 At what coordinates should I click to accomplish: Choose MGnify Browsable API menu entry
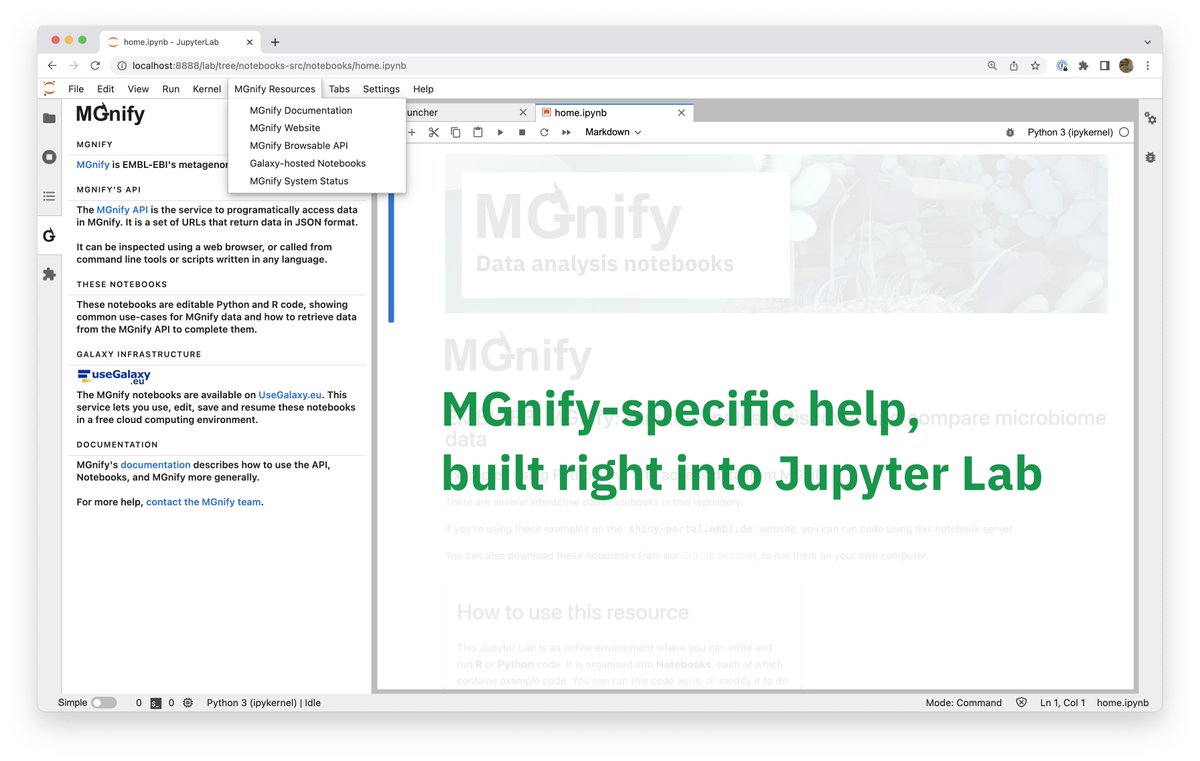[x=317, y=145]
